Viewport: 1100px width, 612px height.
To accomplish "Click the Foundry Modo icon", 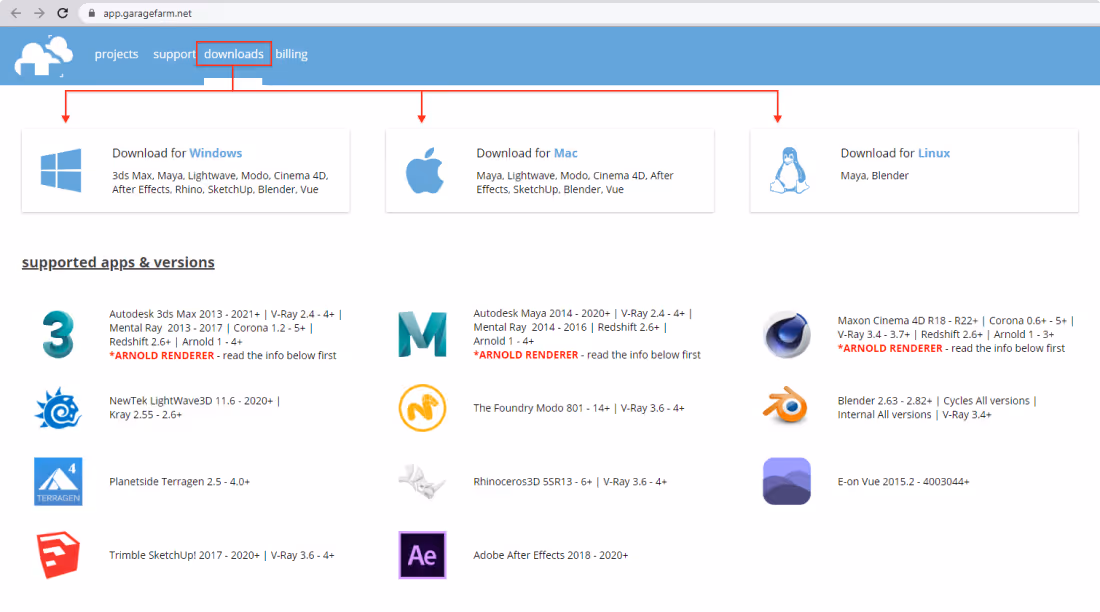I will (422, 408).
